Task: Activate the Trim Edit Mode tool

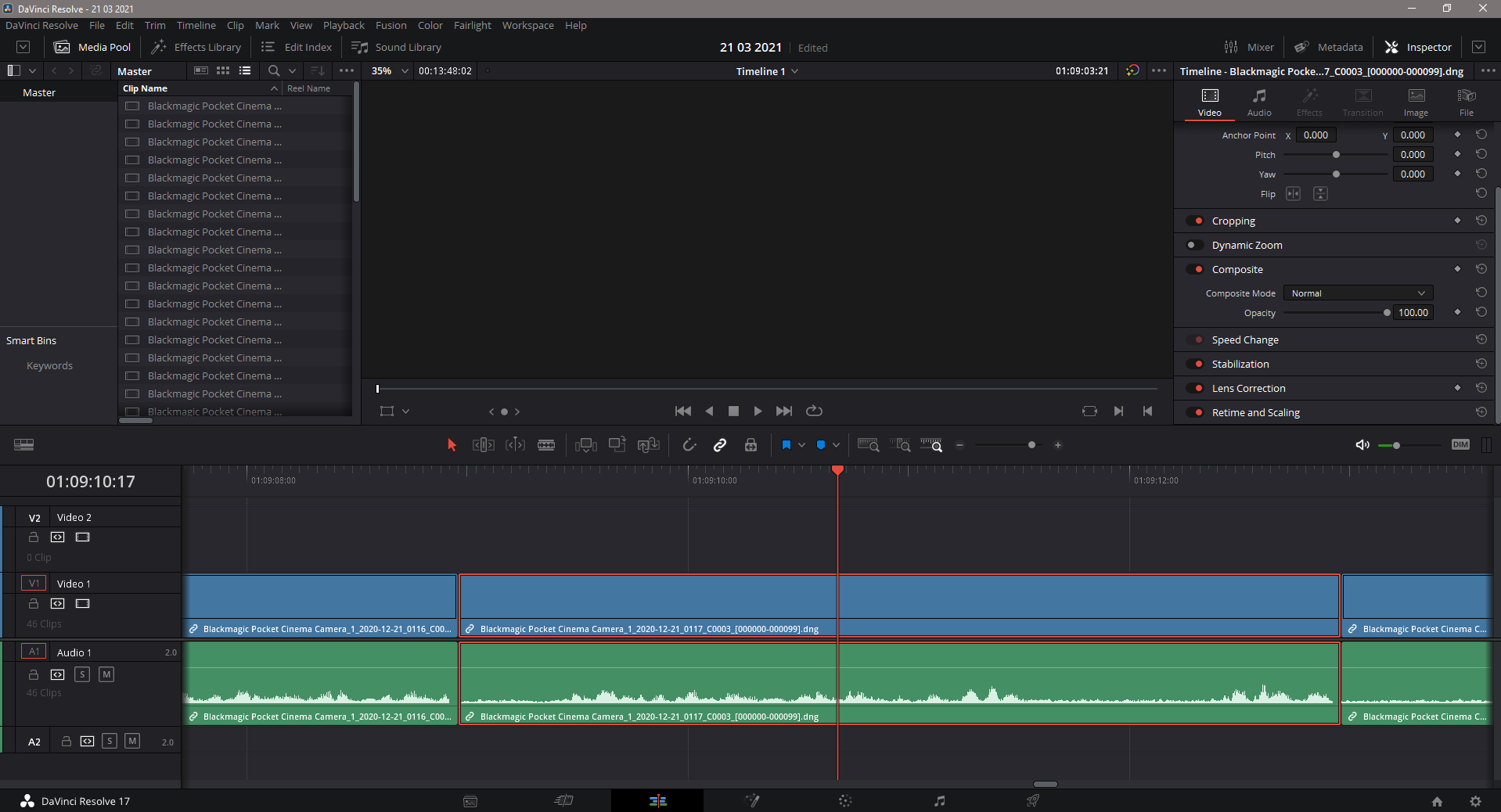Action: [x=483, y=445]
